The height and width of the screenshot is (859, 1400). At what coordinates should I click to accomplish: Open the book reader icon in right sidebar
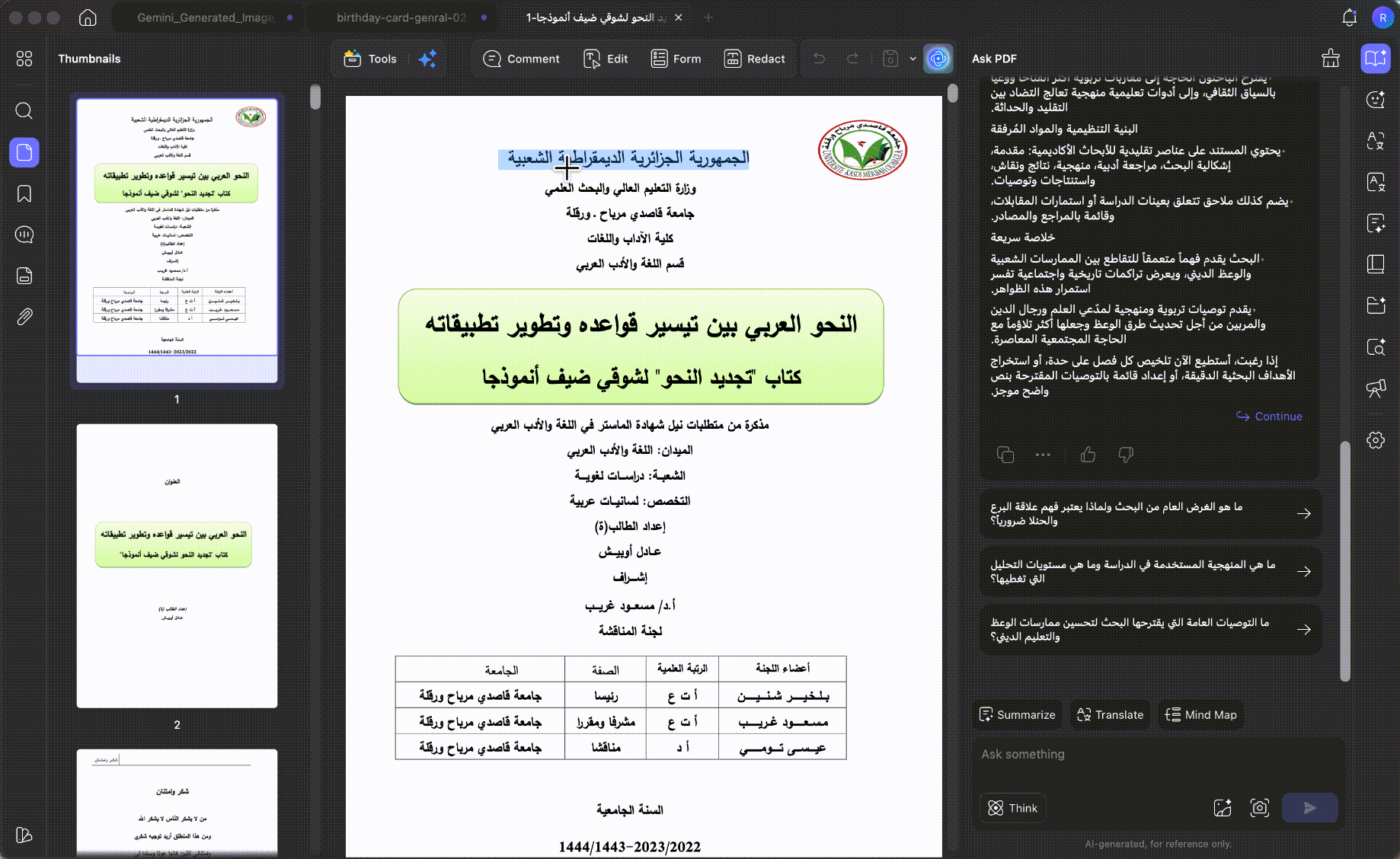1376,264
